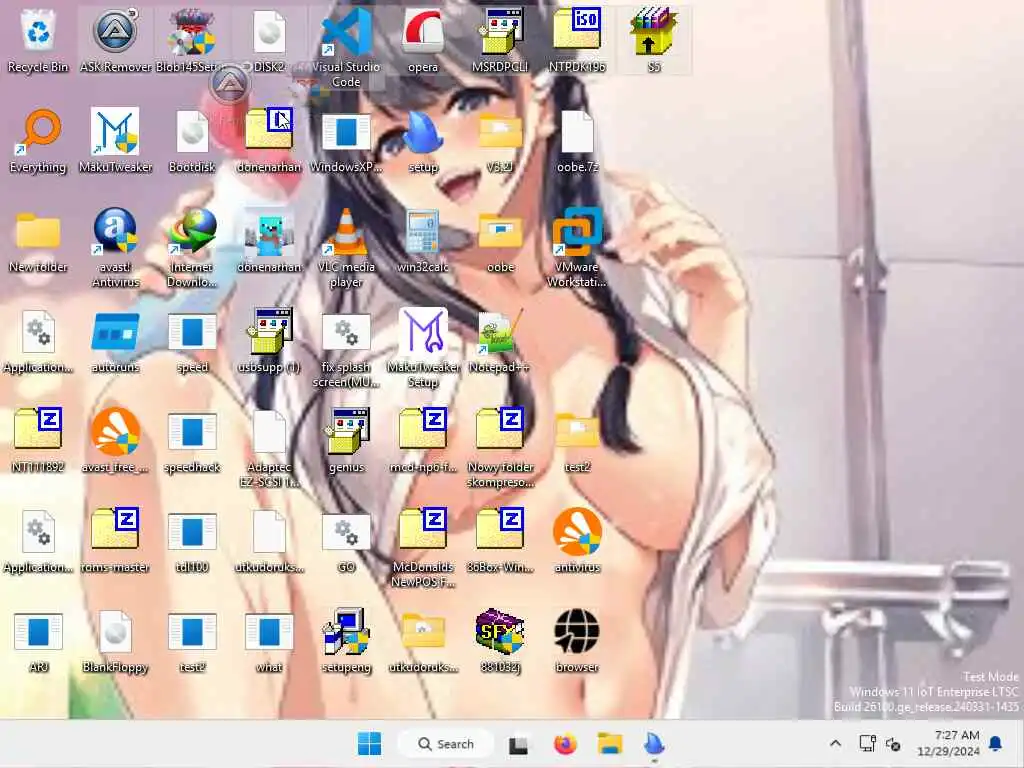Select the fix splash screen file icon

(x=346, y=349)
